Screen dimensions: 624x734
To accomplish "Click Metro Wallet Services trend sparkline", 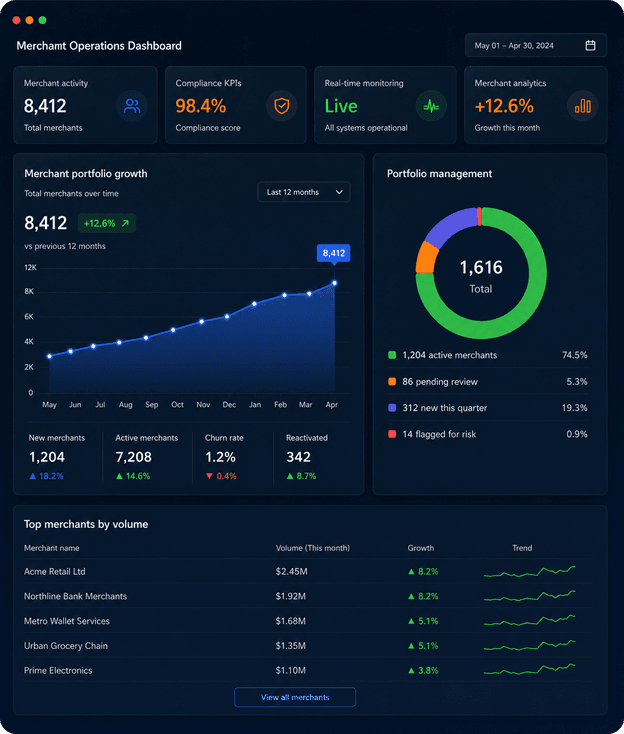I will click(529, 621).
